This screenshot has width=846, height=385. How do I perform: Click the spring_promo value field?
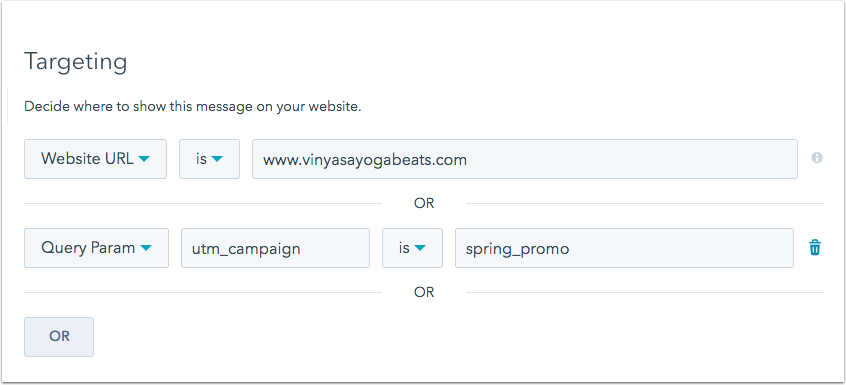624,248
